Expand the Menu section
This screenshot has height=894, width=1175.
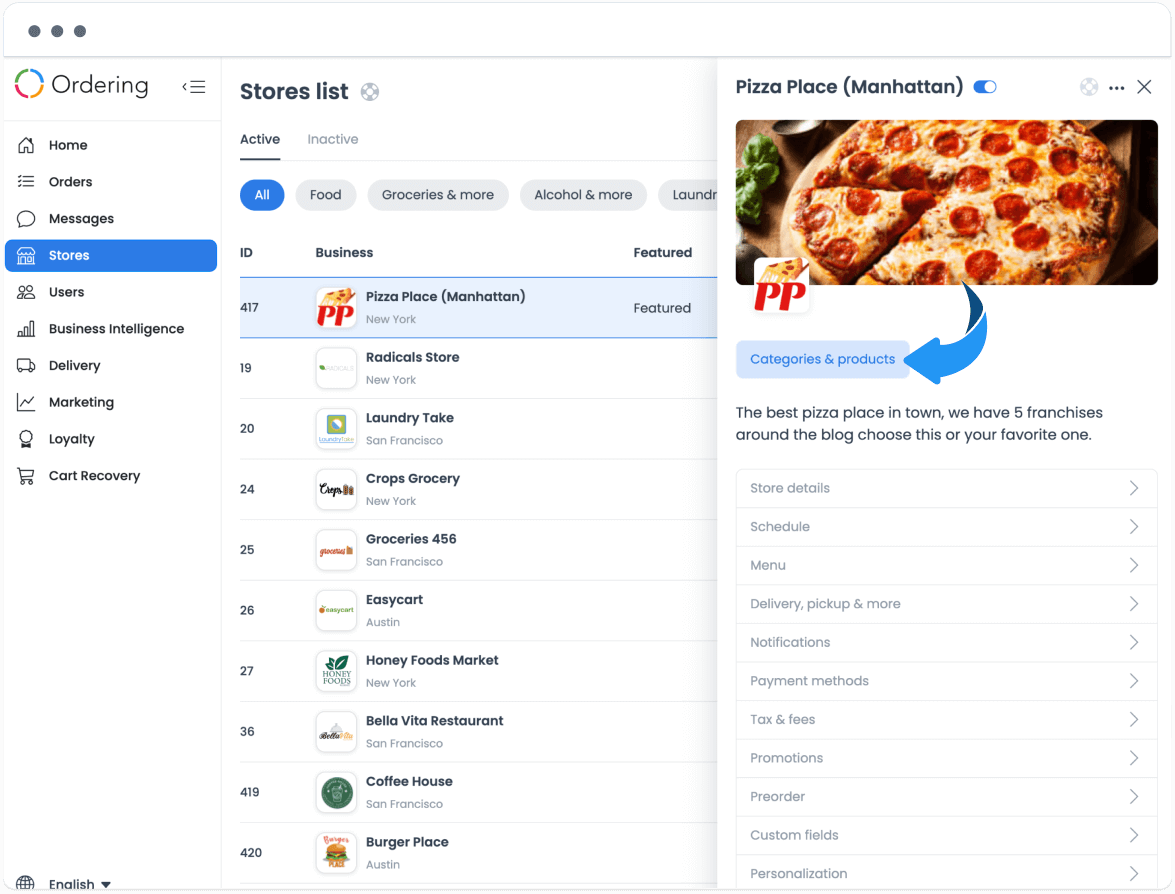coord(946,566)
